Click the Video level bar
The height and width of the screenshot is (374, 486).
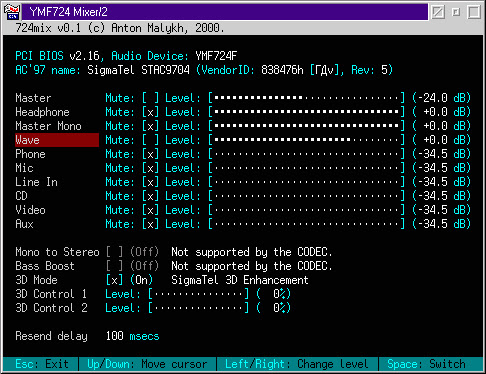point(307,210)
